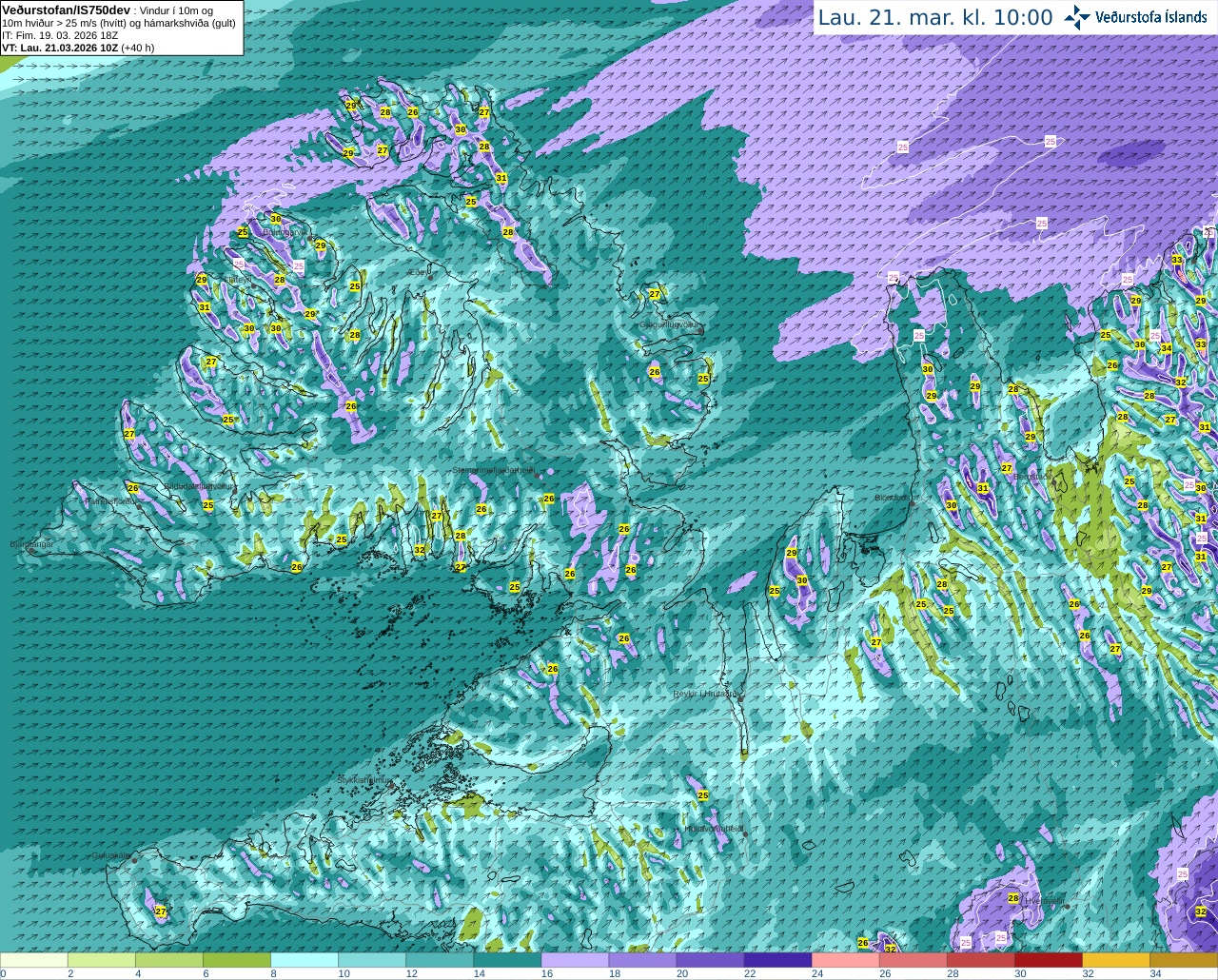
Task: Click the date header Lau. 21. mar. kl. 10:00
Action: click(x=935, y=17)
